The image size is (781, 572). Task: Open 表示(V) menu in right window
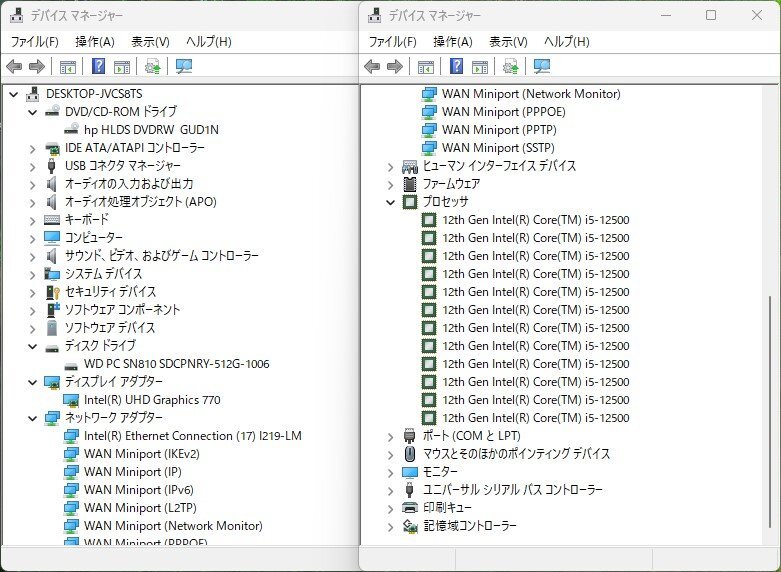508,42
